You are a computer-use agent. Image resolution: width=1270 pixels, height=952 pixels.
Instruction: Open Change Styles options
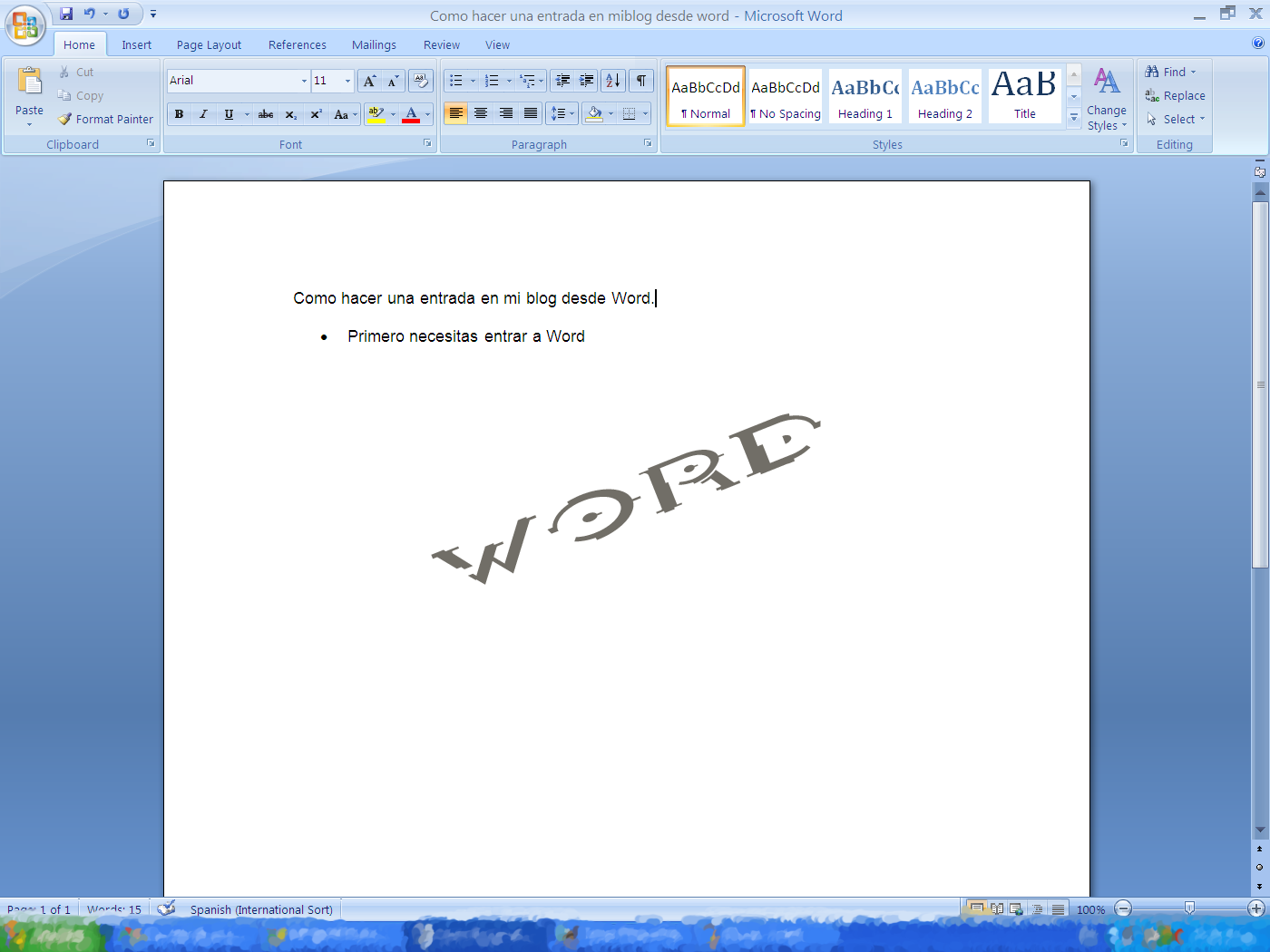[1107, 99]
